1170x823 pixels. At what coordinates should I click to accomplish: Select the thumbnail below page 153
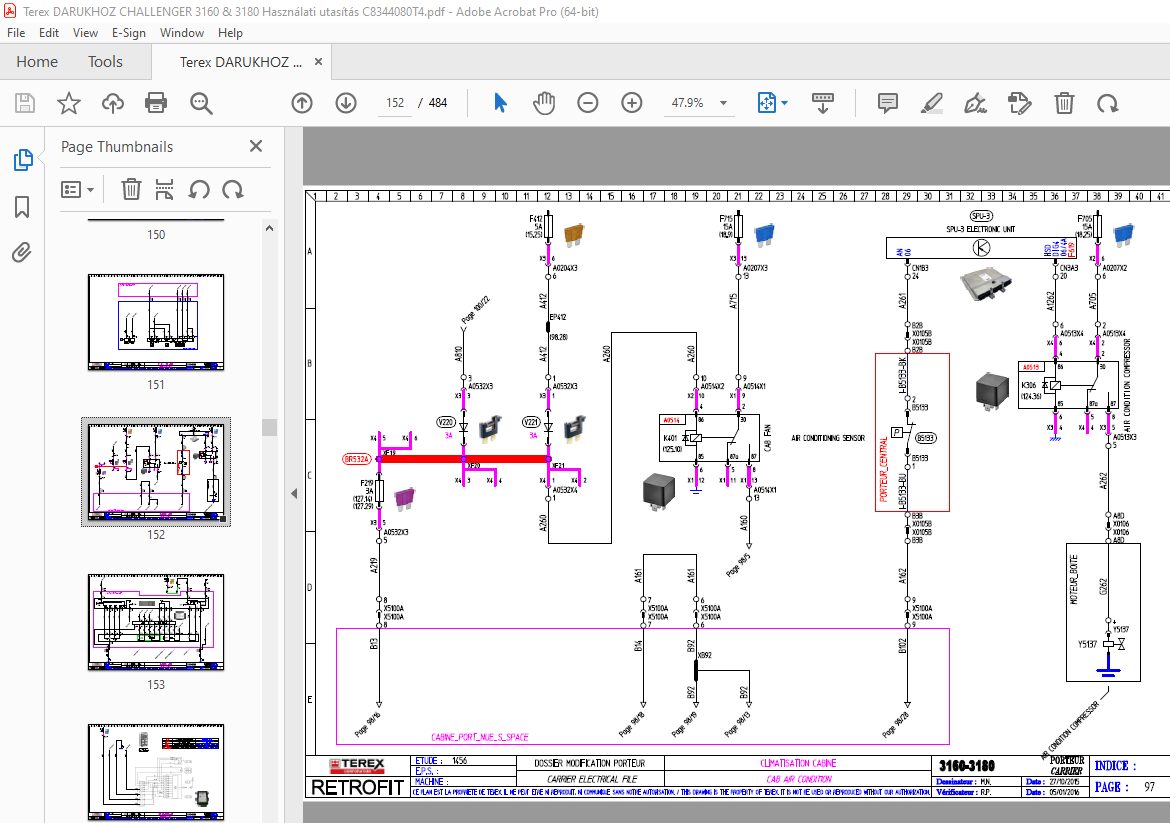pos(156,772)
